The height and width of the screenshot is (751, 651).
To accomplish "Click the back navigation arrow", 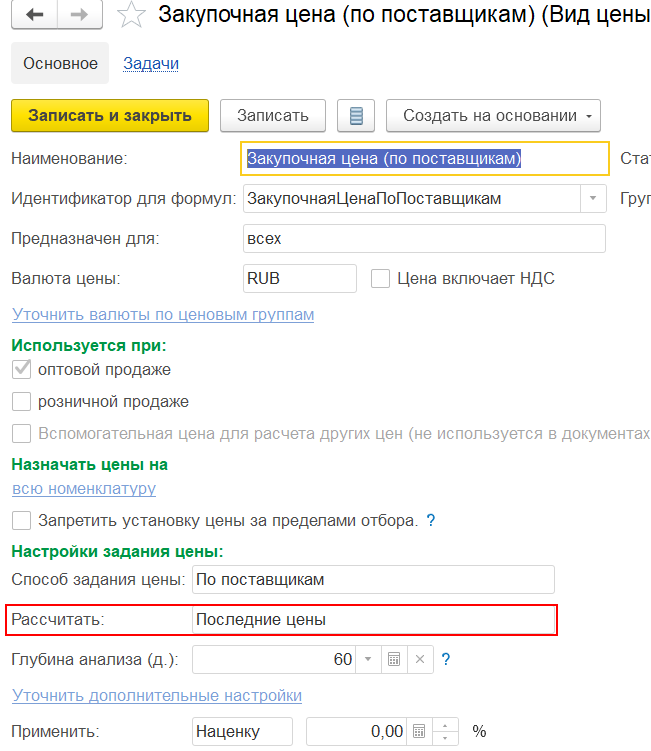I will (35, 15).
